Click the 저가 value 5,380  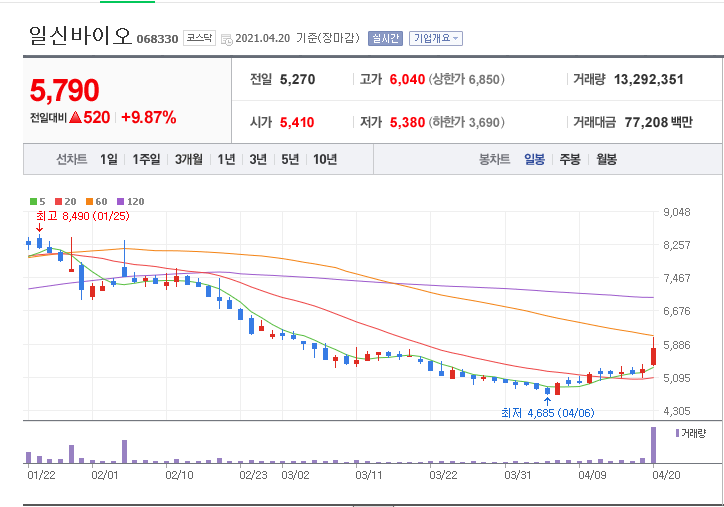click(x=407, y=122)
